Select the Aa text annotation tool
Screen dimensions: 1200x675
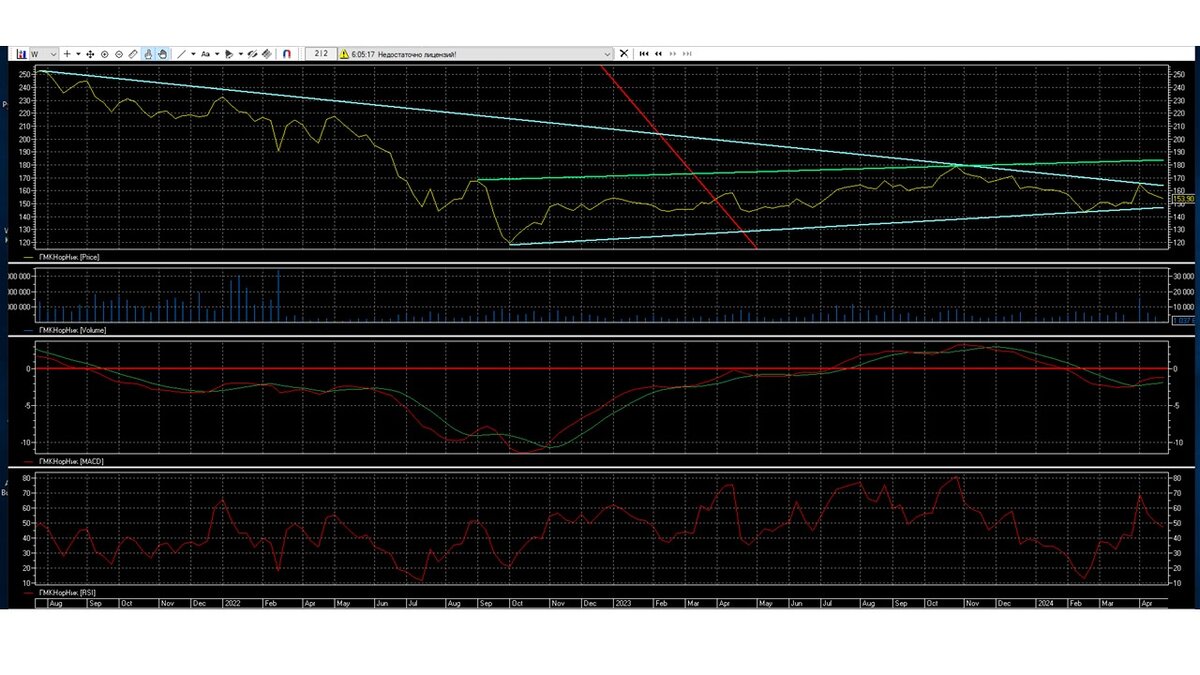point(205,54)
